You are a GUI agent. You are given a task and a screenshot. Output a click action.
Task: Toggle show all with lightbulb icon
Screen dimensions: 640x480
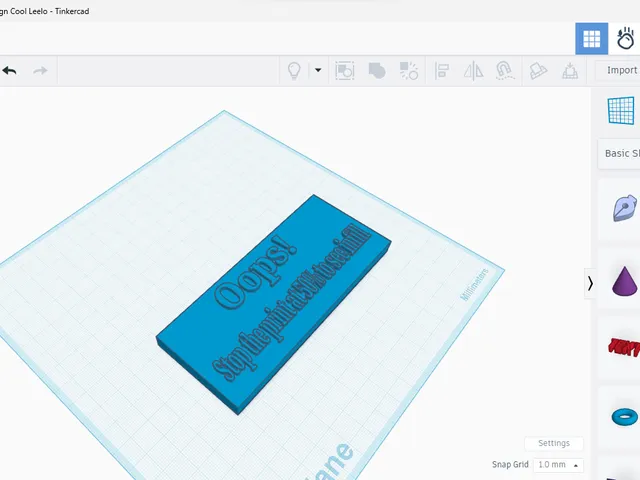click(294, 71)
